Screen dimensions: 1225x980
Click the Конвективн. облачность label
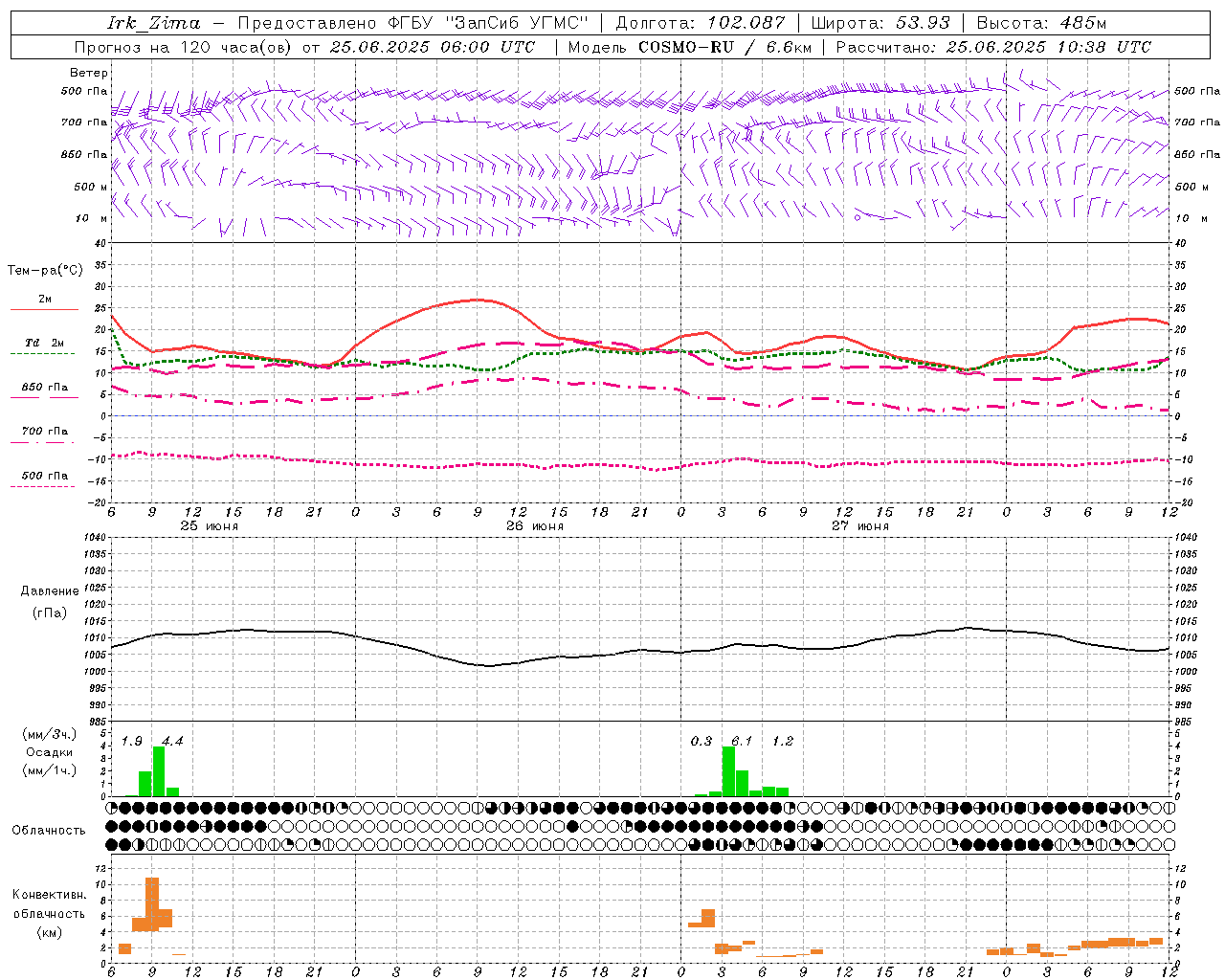[x=49, y=904]
